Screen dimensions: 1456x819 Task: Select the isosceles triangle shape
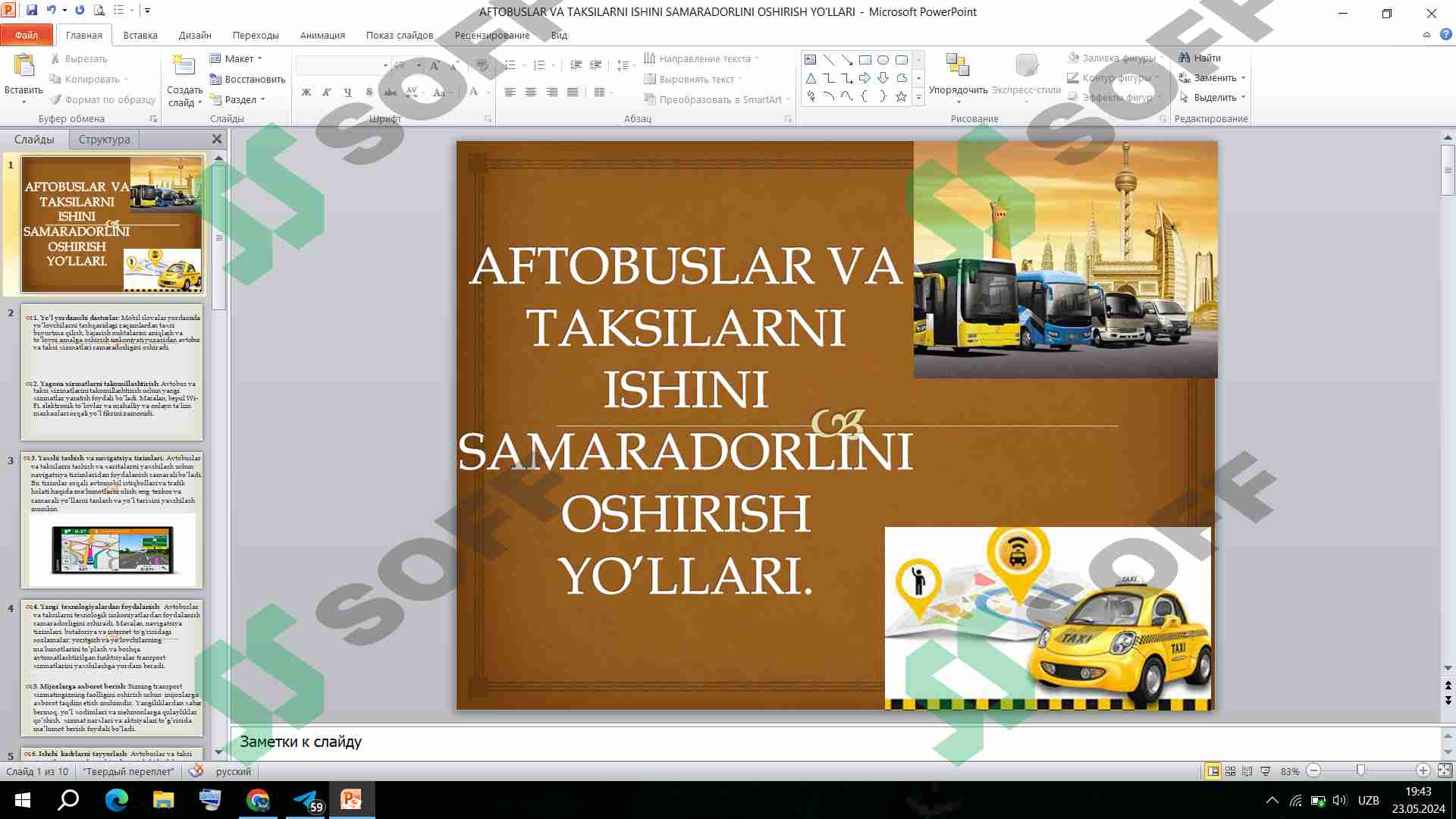click(811, 77)
